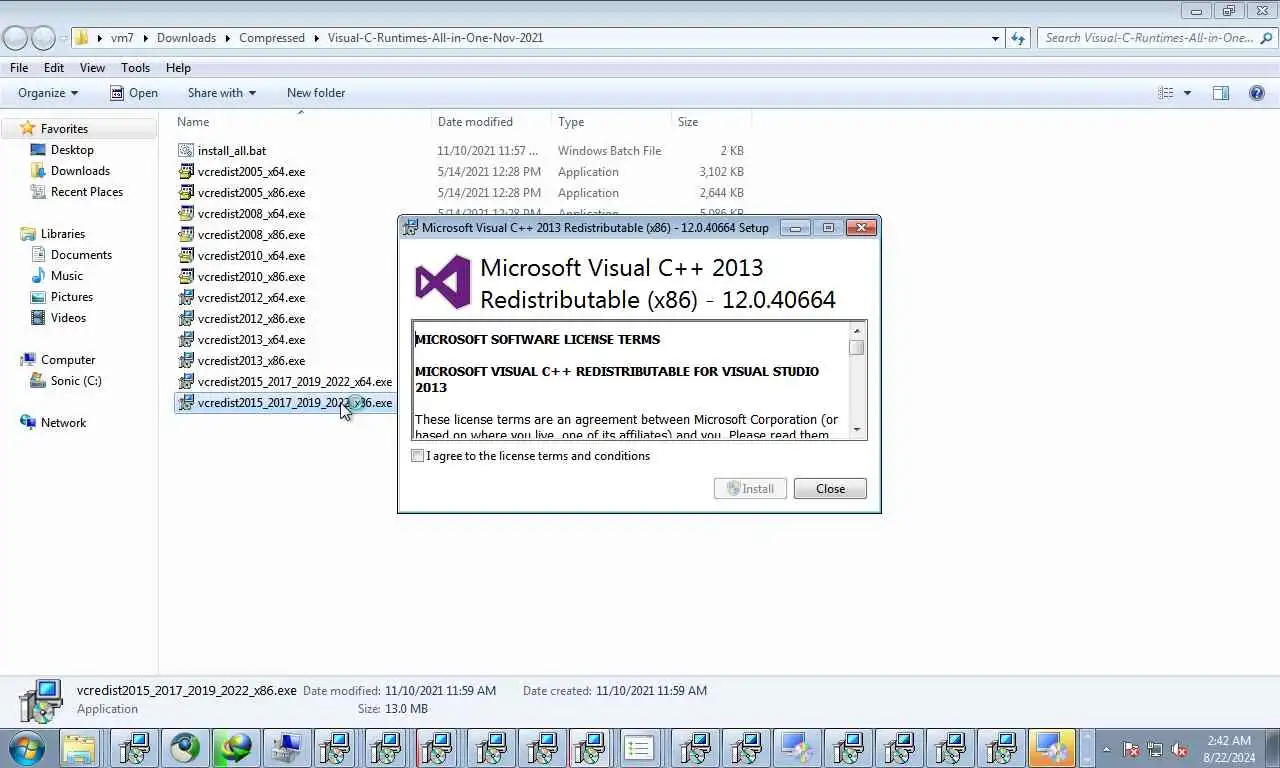Select vcredist2010_x64.exe in the file list
The width and height of the screenshot is (1280, 768).
251,256
